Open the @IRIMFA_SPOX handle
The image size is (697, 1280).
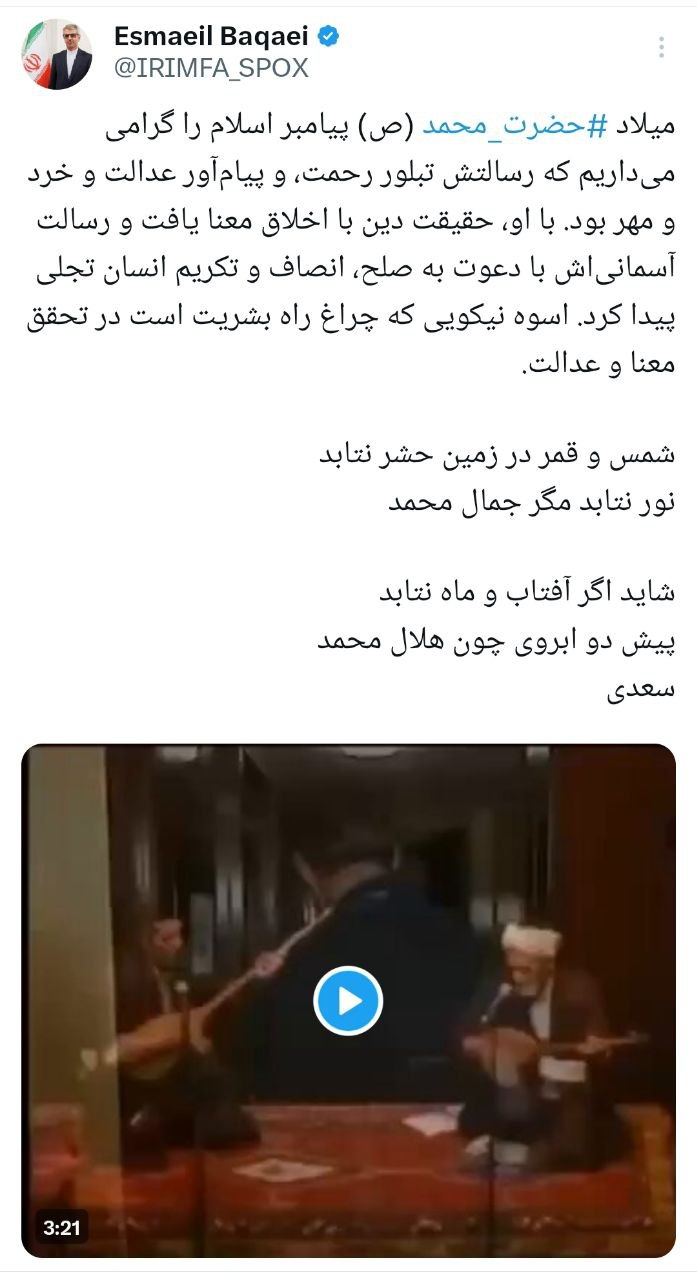[211, 68]
